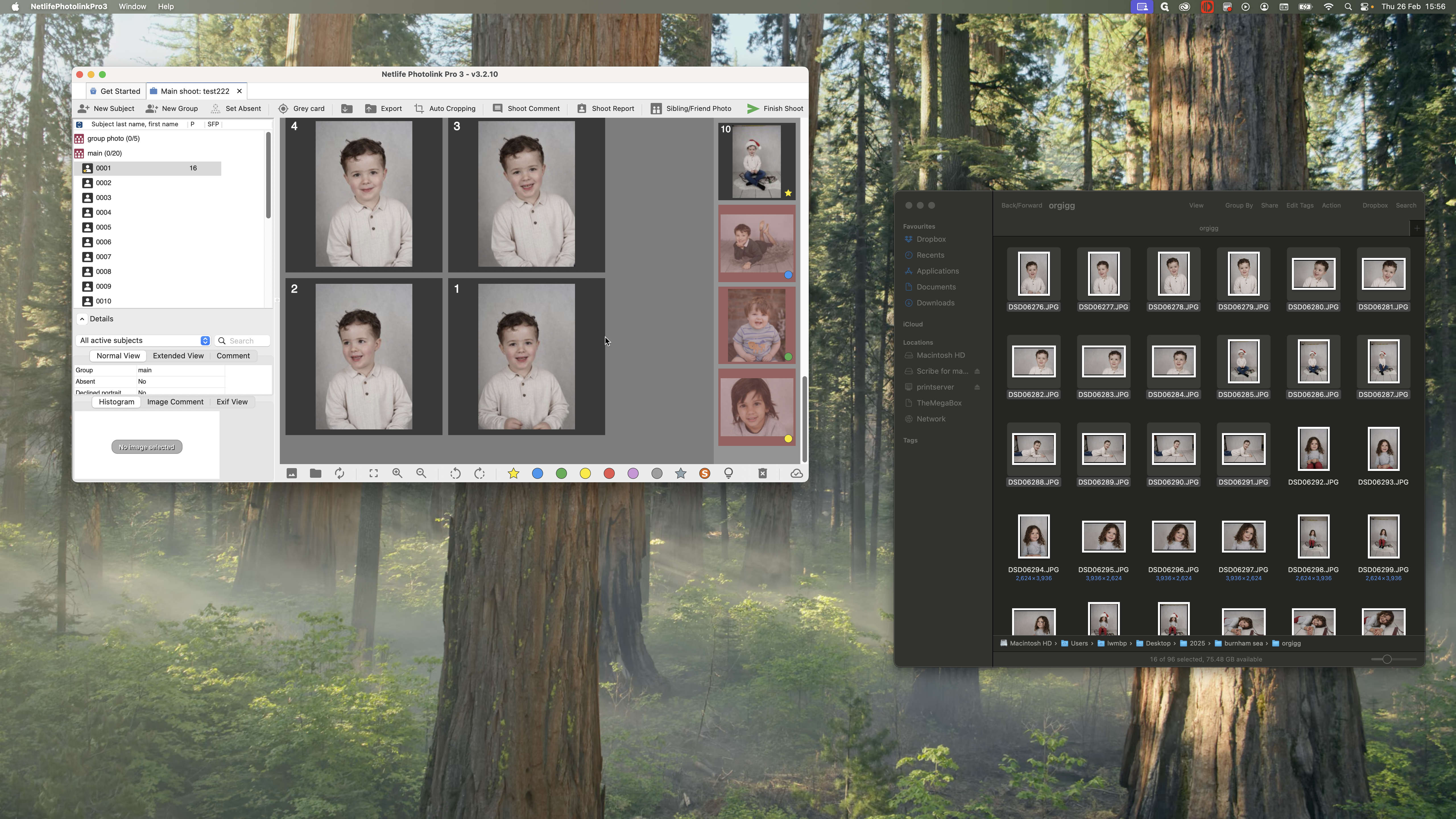Screen dimensions: 1456x819
Task: Select the Image Comment segment
Action: click(x=175, y=402)
